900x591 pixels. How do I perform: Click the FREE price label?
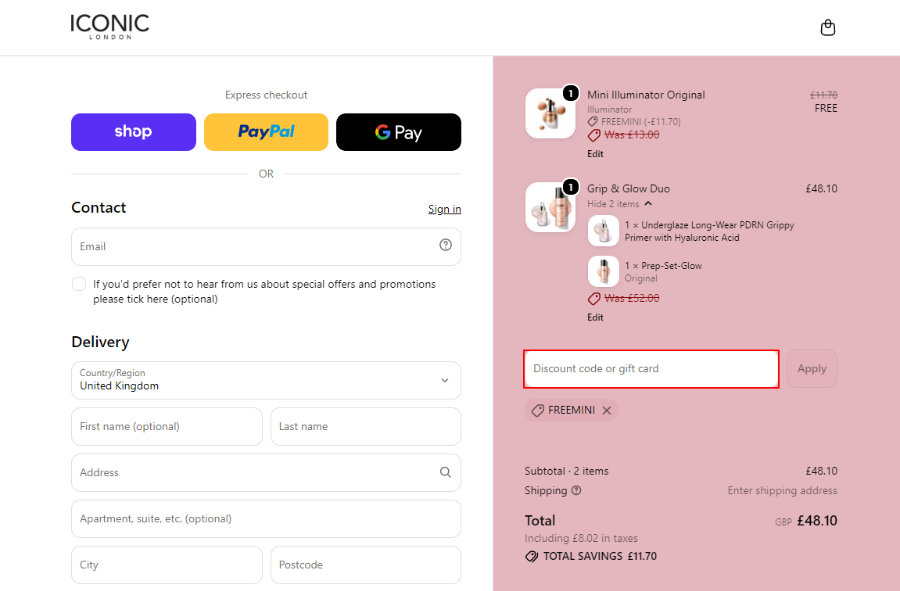tap(825, 108)
